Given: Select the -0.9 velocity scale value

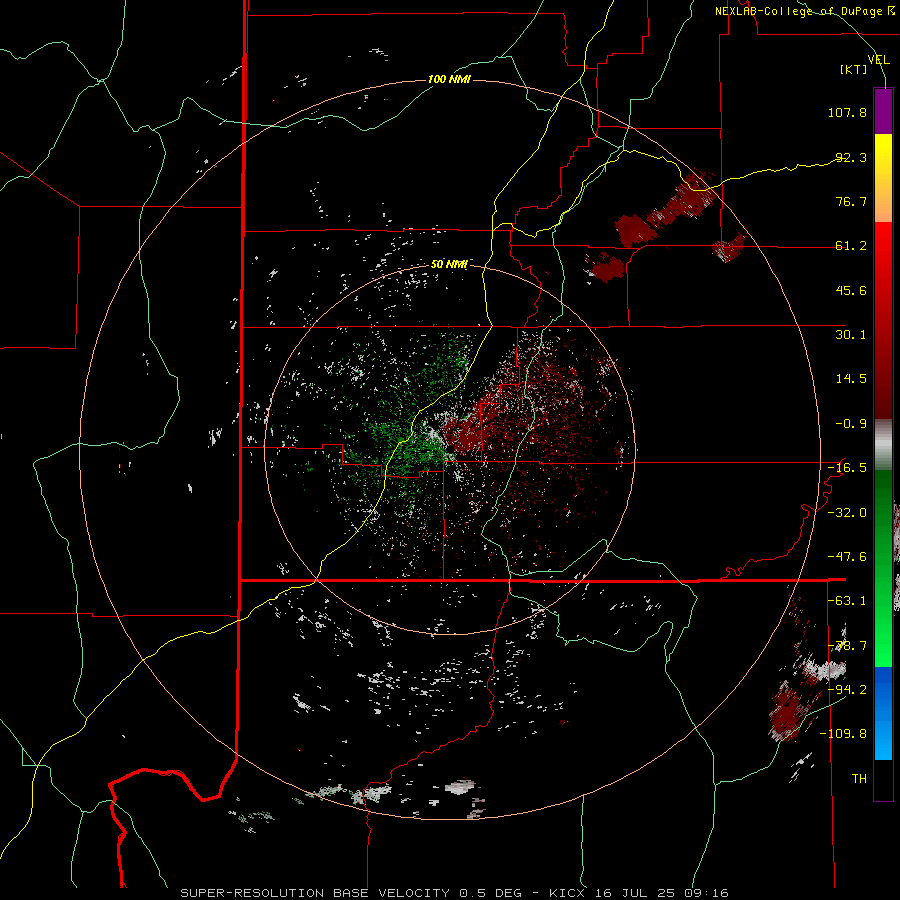Looking at the screenshot, I should tap(851, 424).
